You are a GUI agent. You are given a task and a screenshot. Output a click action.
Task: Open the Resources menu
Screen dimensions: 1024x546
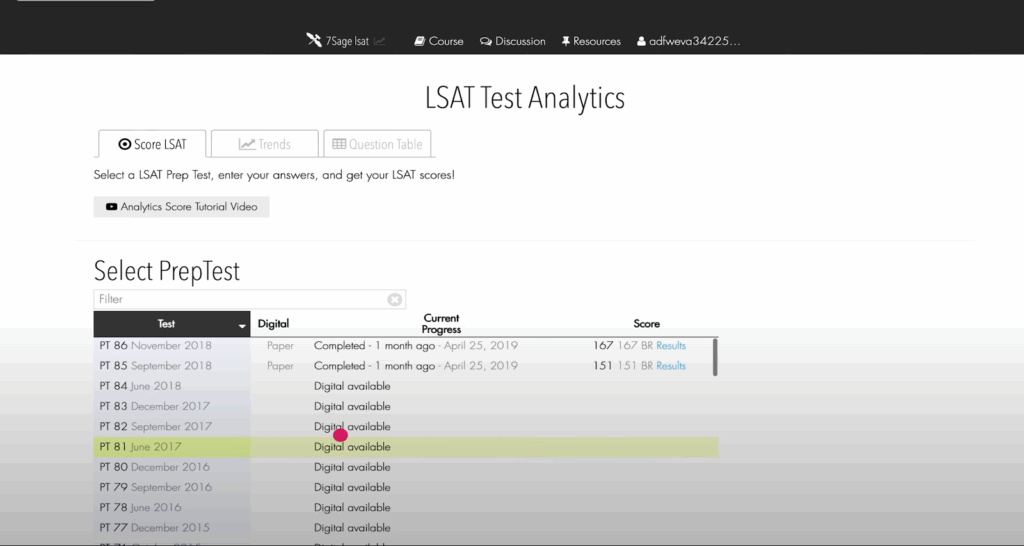[591, 41]
